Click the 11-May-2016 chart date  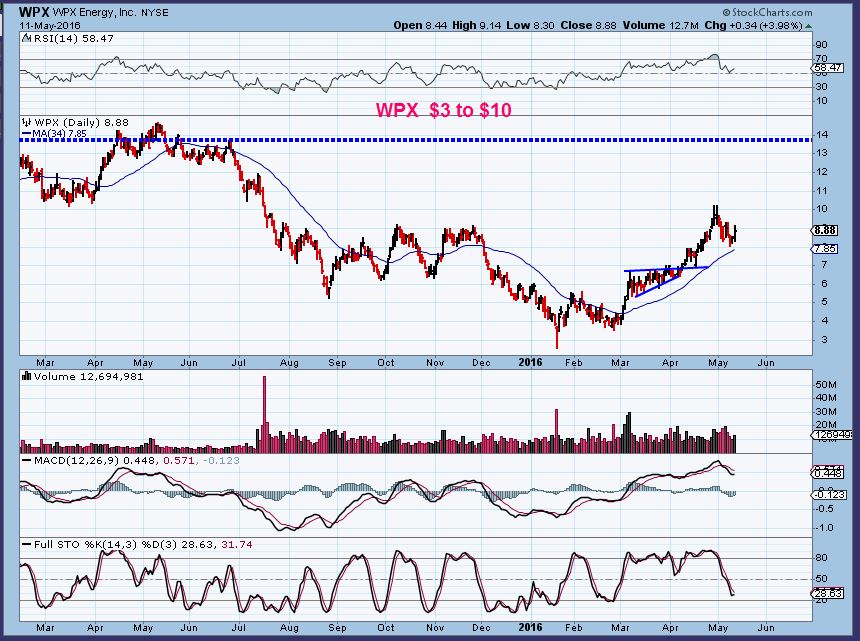pyautogui.click(x=49, y=26)
